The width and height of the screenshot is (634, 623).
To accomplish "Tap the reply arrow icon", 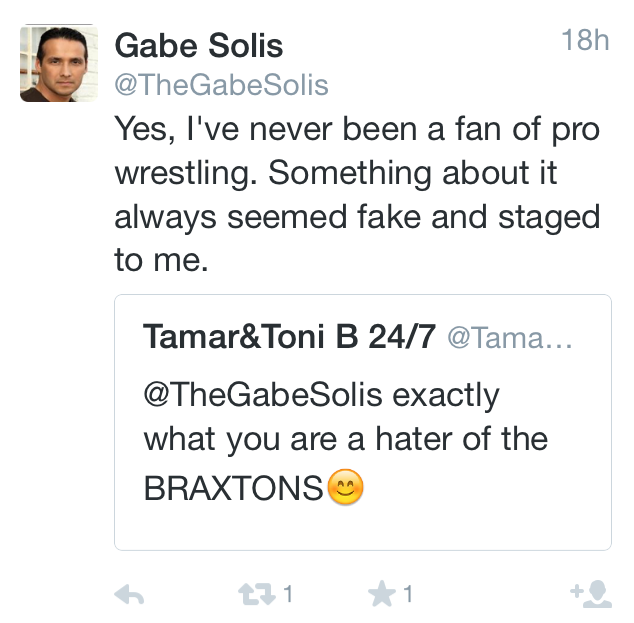I will (x=129, y=595).
